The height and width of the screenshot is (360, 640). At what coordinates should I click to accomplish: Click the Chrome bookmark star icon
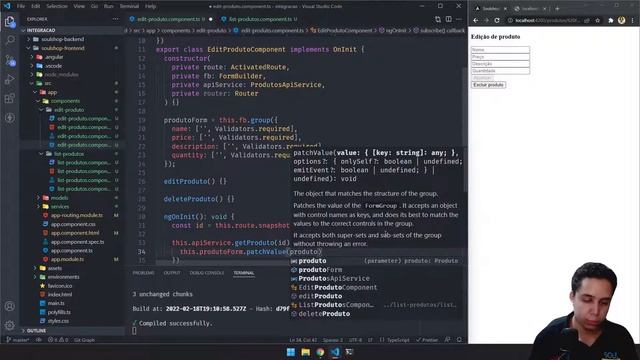(597, 20)
